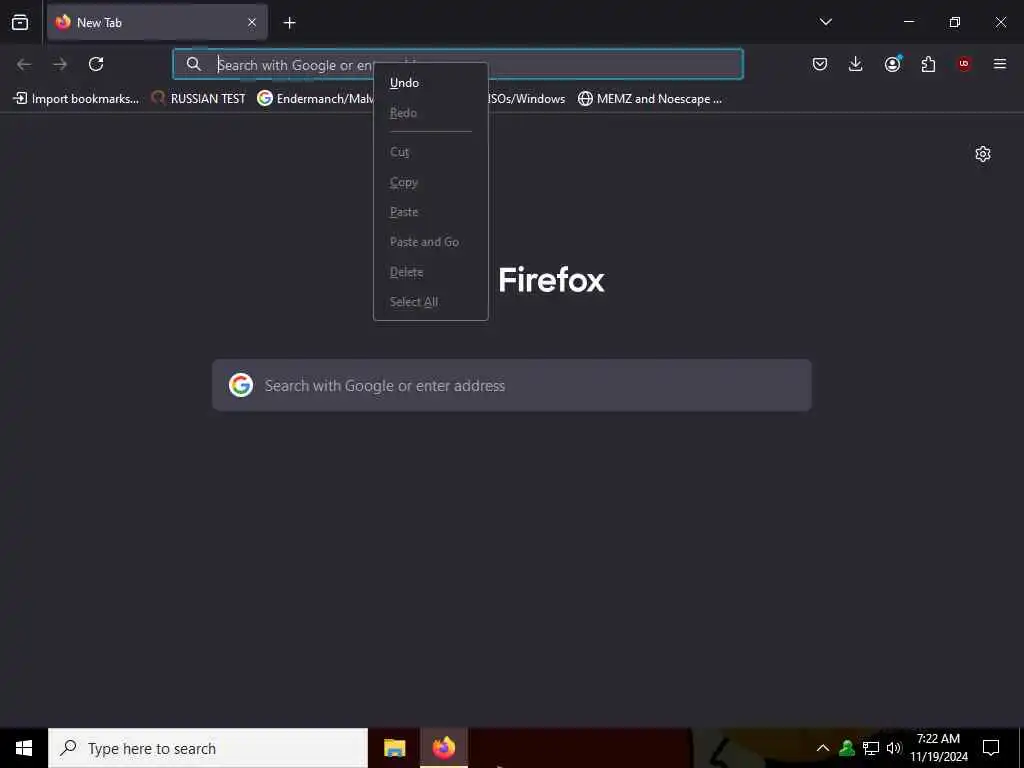Expand the list all tabs chevron

[825, 22]
